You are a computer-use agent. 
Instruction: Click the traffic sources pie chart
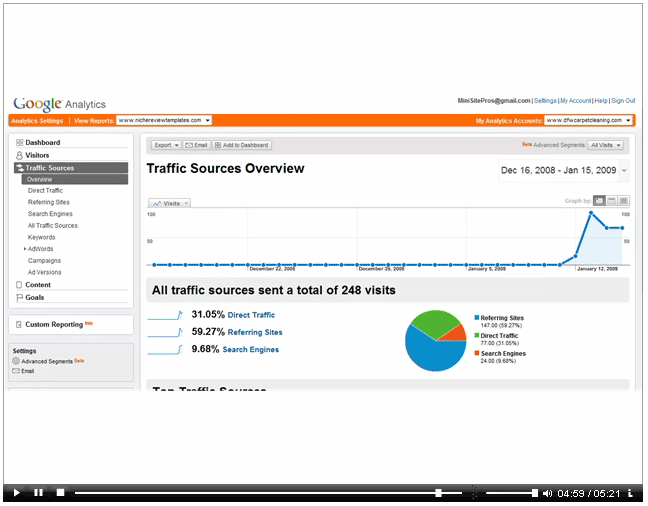tap(436, 341)
